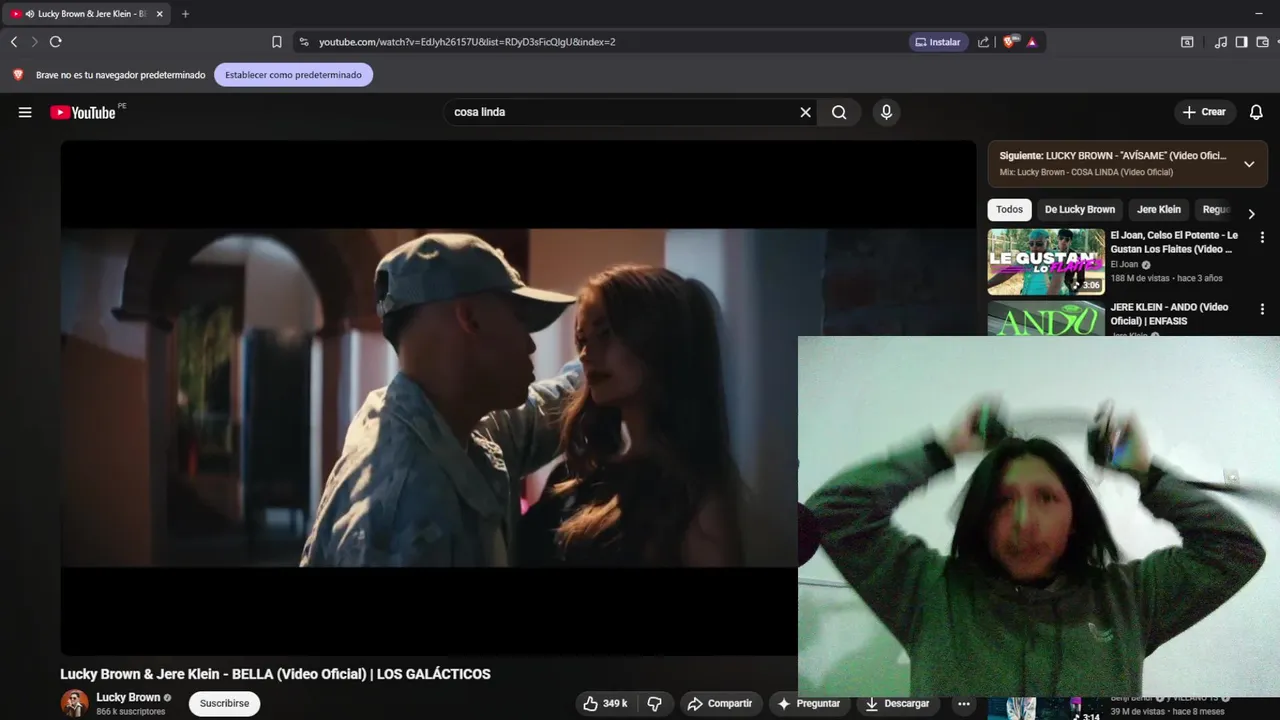Open Lucky Brown channel avatar

pyautogui.click(x=74, y=703)
